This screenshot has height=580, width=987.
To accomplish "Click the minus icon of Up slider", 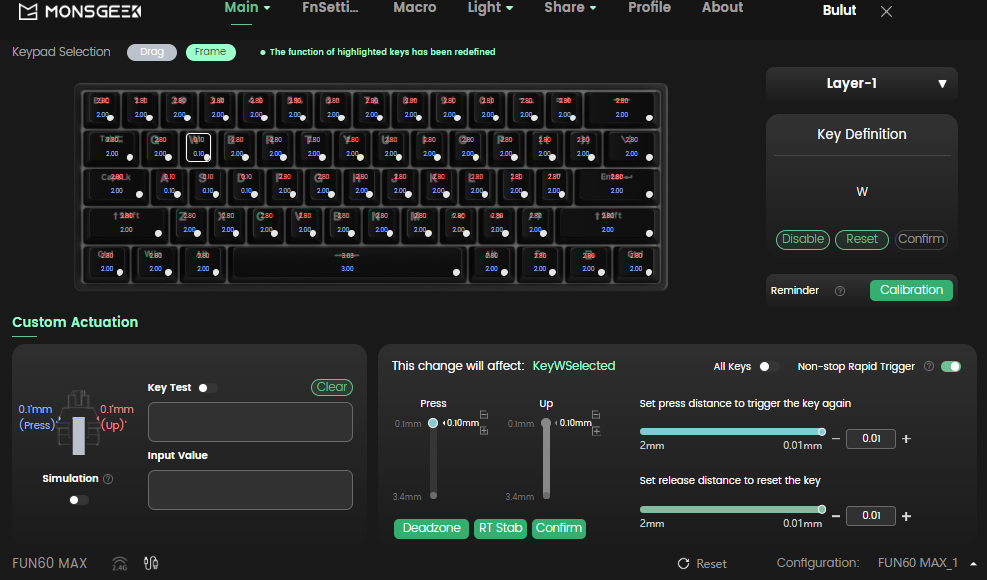I will [x=596, y=414].
